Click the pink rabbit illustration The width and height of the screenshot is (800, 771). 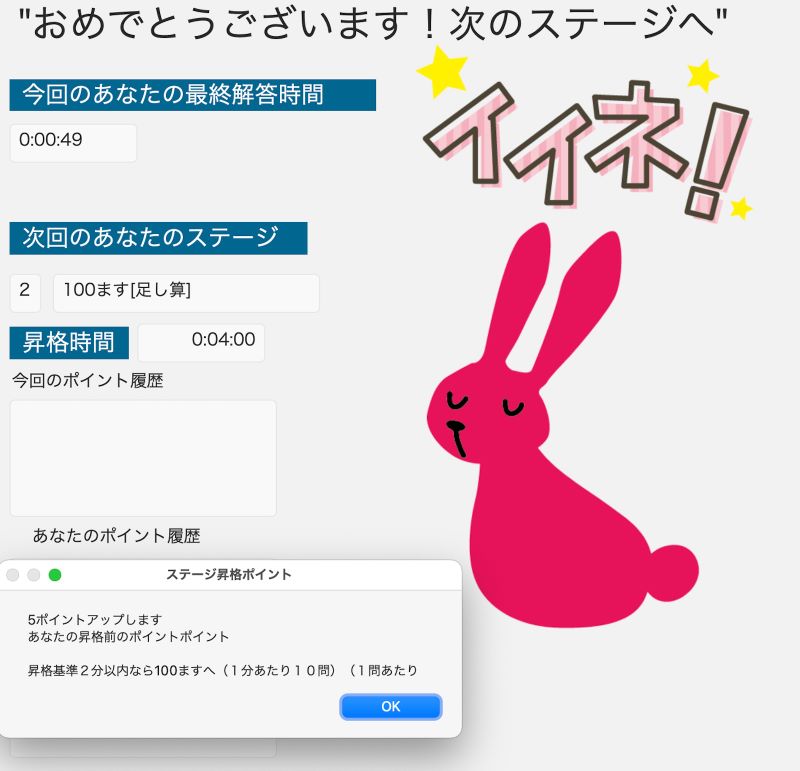pos(562,426)
